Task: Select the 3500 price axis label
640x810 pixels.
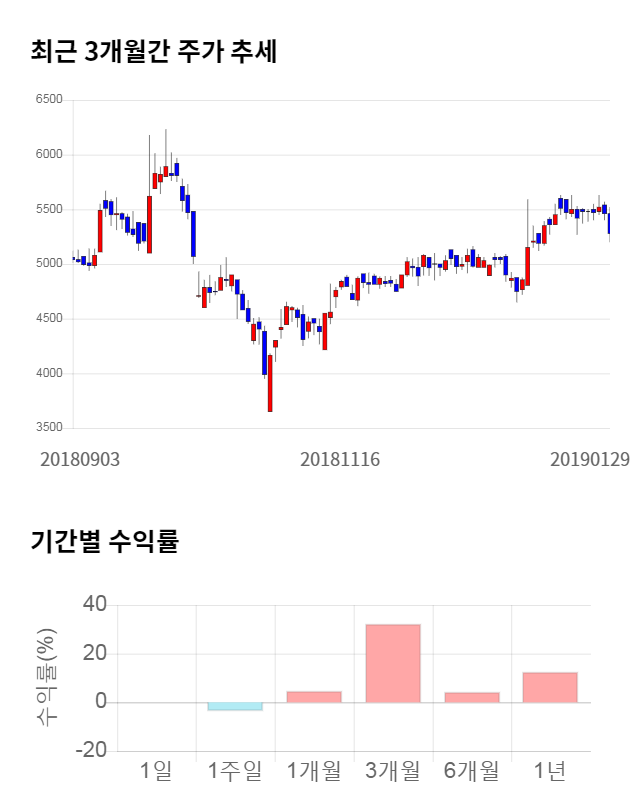Action: click(x=48, y=428)
